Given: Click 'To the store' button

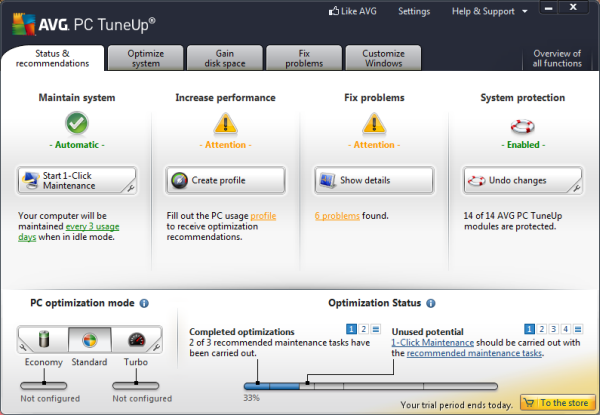Looking at the screenshot, I should [x=558, y=403].
